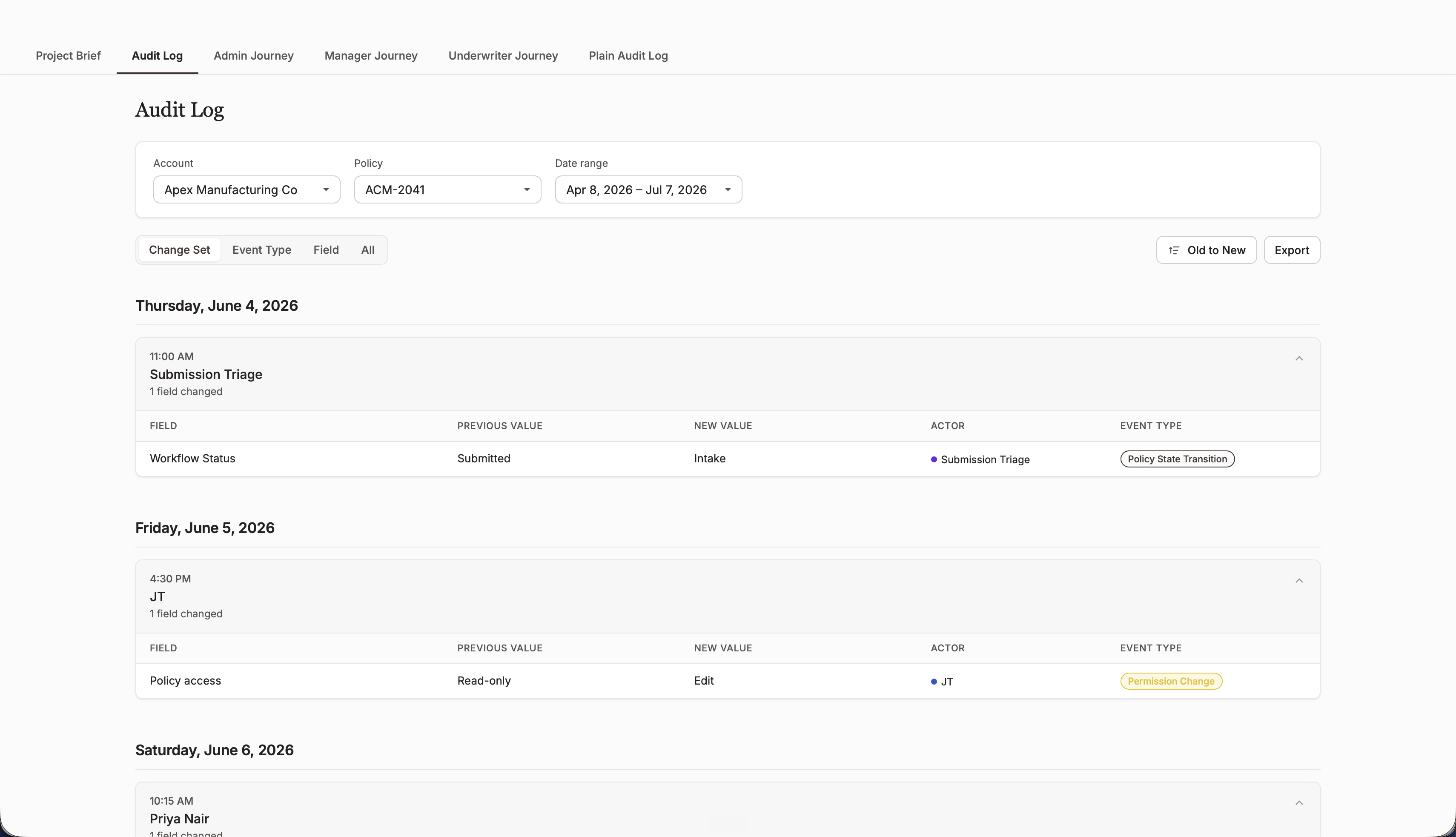Click the Thursday, June 4, 2026 heading
The image size is (1456, 837).
pos(217,306)
